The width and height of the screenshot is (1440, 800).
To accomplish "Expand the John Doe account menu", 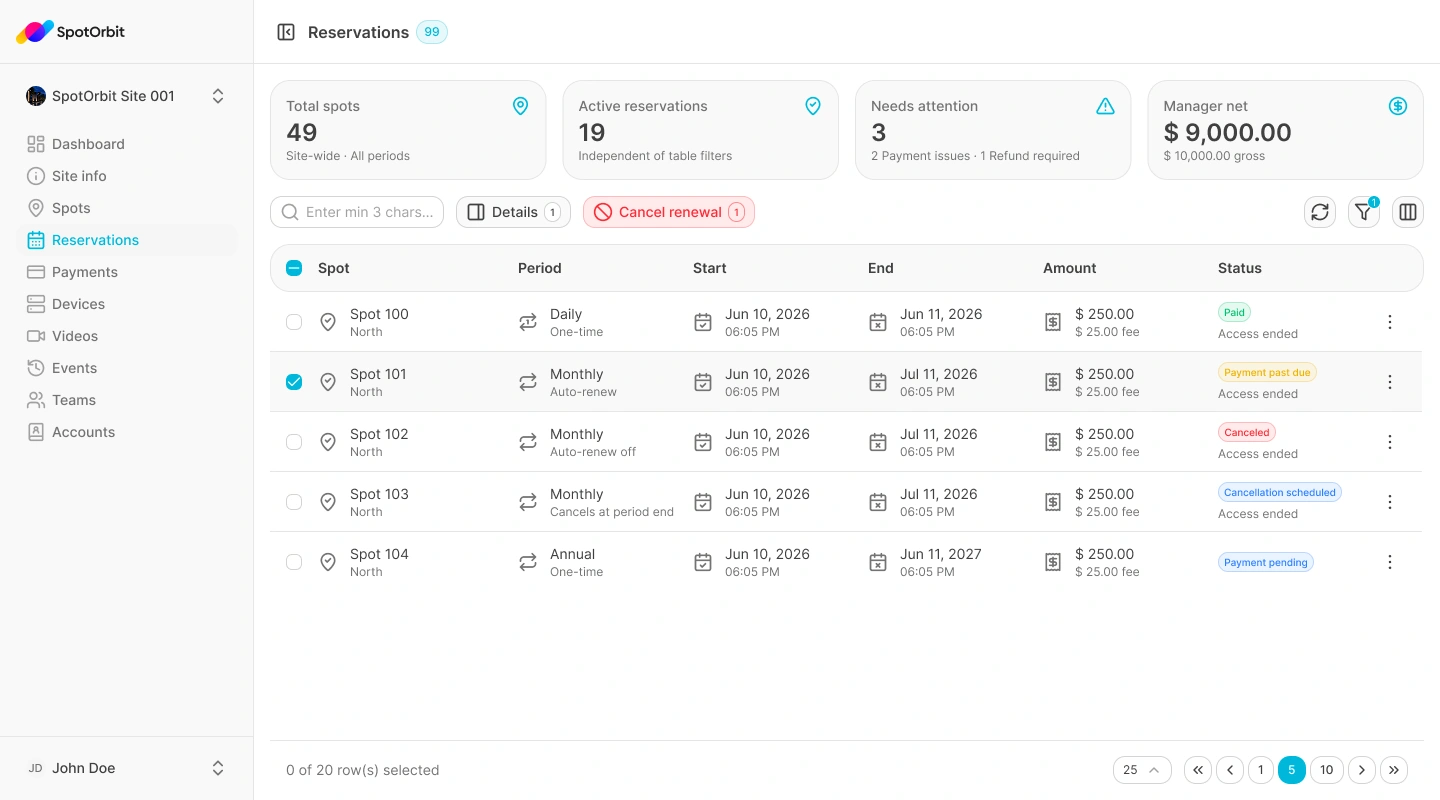I will [126, 768].
